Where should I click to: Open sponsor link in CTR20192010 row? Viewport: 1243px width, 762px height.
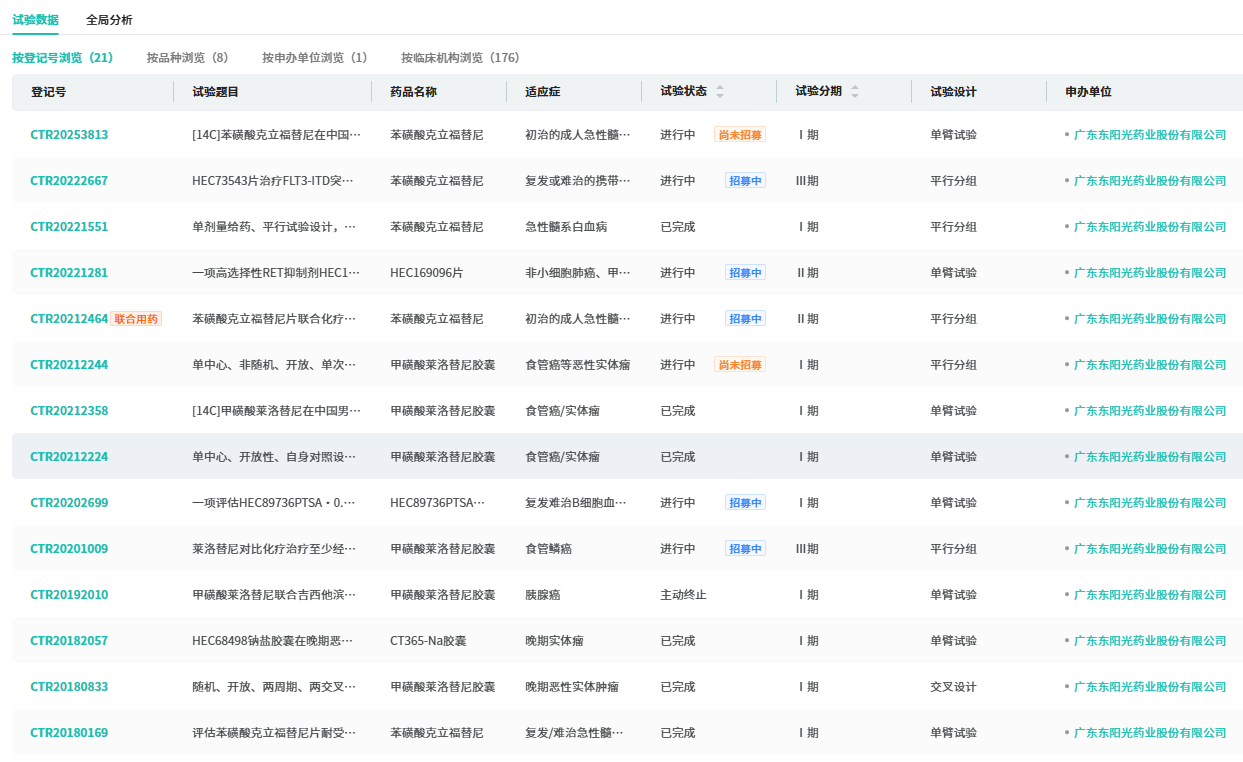click(1150, 595)
